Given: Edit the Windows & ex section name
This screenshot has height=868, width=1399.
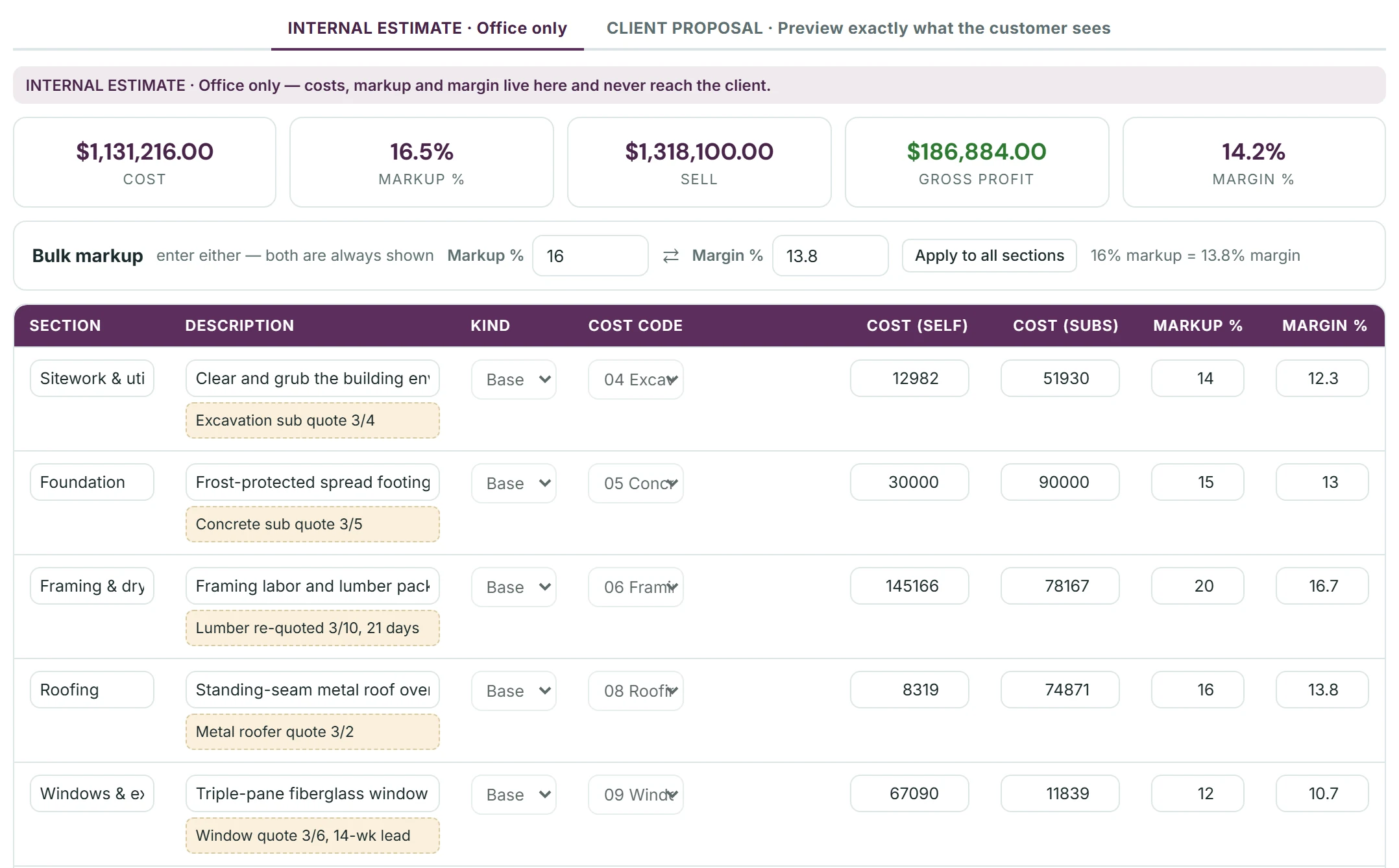Looking at the screenshot, I should click(x=92, y=793).
